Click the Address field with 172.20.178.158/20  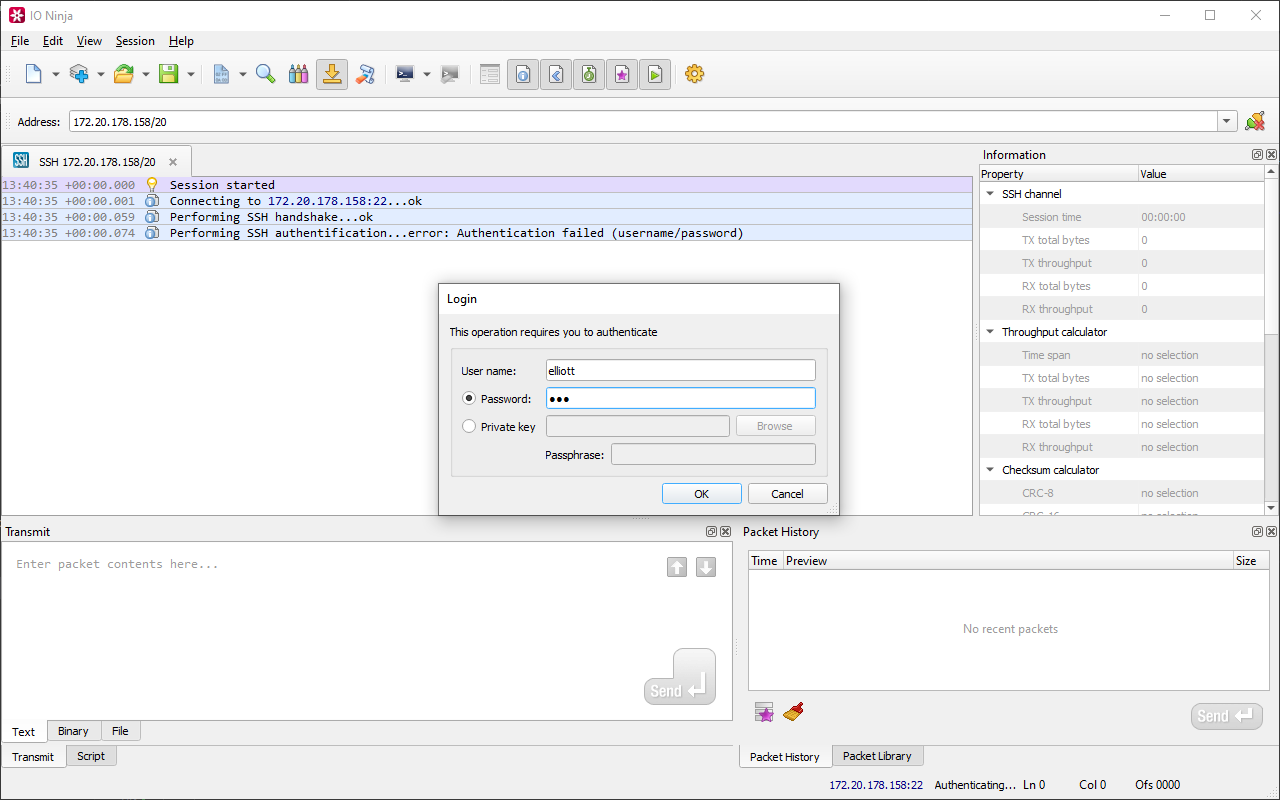643,121
